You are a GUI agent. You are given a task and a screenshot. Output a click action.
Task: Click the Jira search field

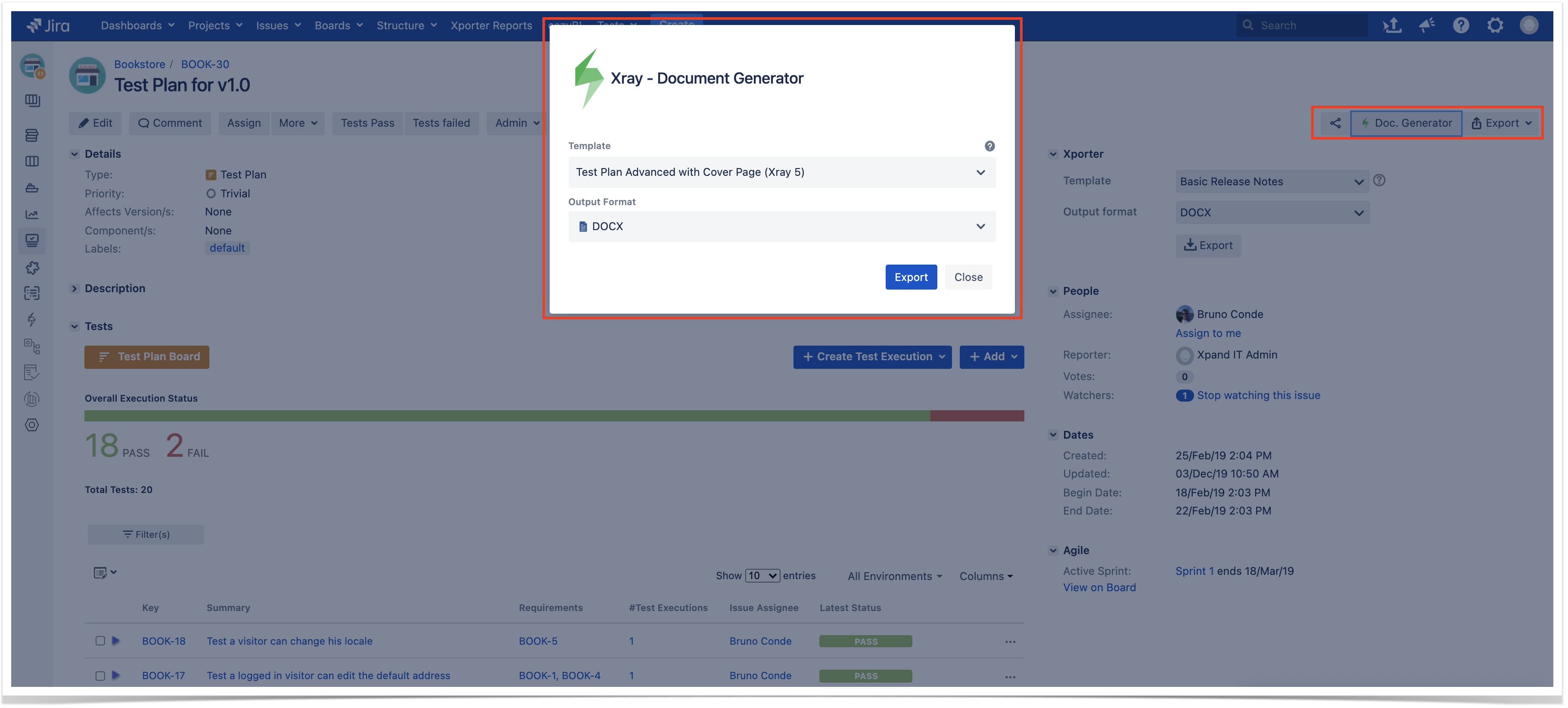pyautogui.click(x=1302, y=25)
